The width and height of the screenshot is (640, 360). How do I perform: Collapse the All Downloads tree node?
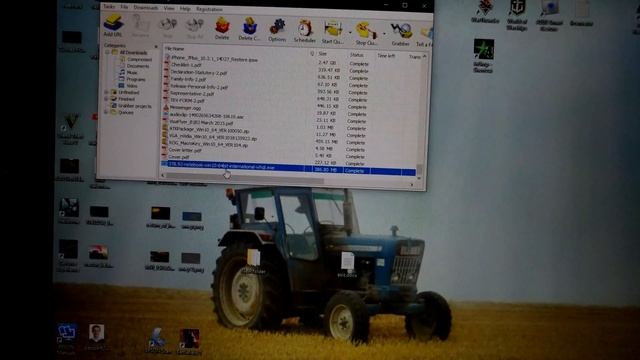click(x=107, y=52)
